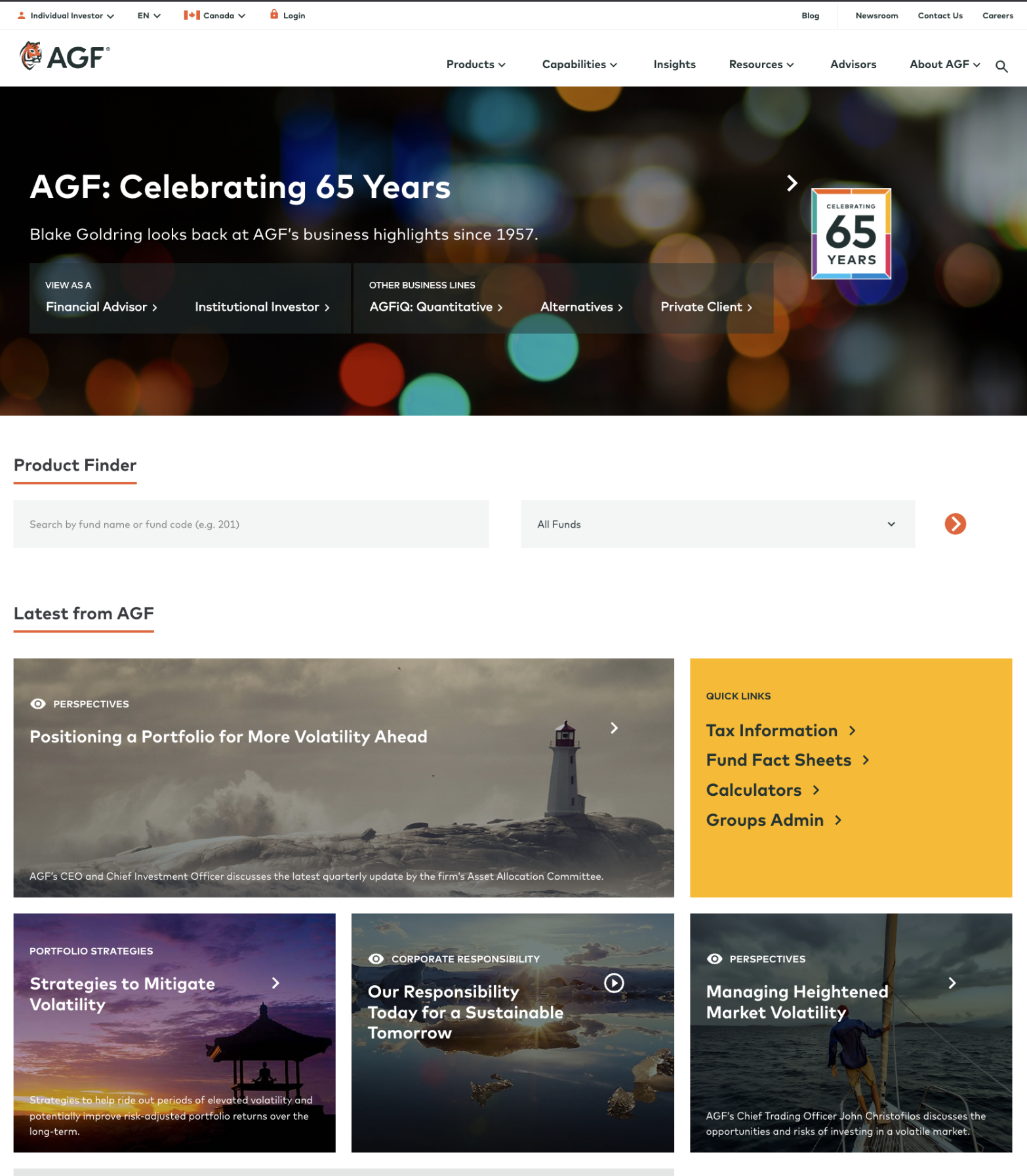Screen dimensions: 1027x1176
Task: Expand the About AGF menu
Action: click(x=945, y=64)
